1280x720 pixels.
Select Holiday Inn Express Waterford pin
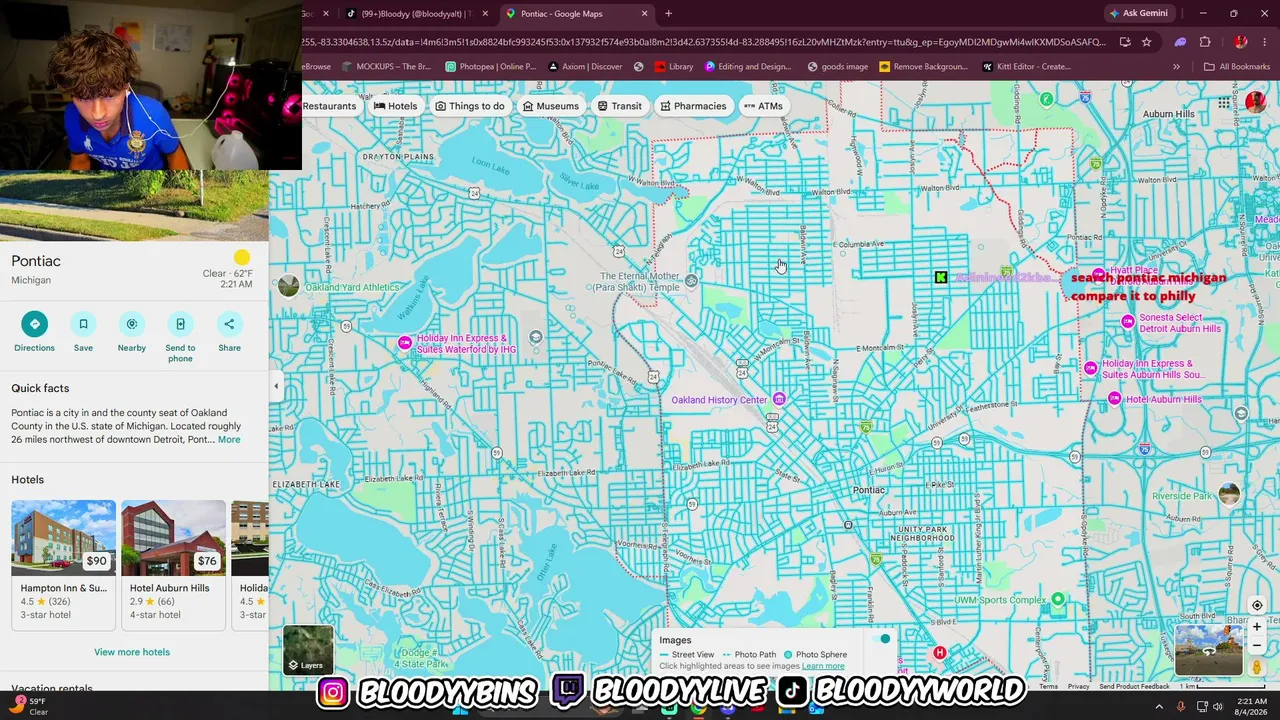click(x=405, y=343)
